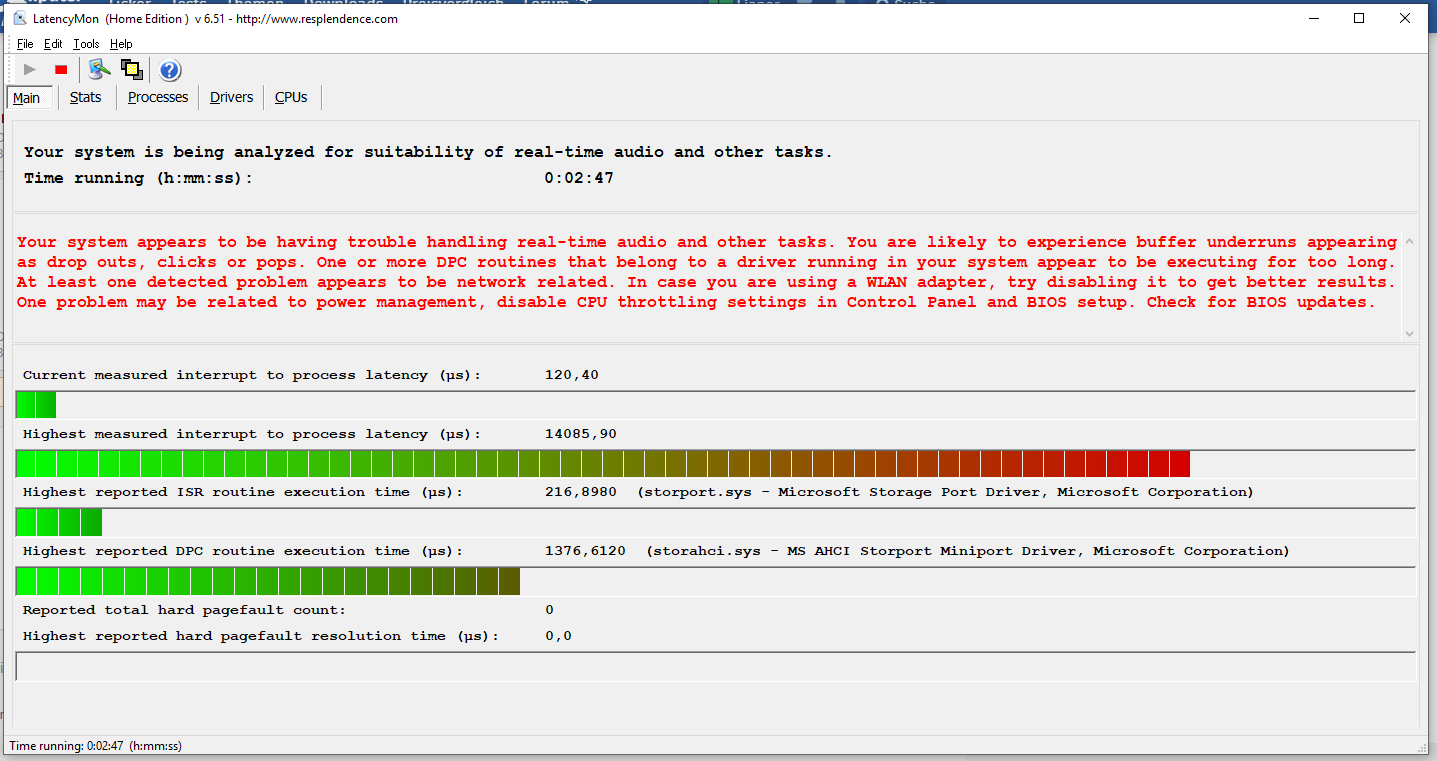Open options via the monitor-and-pencil toolbar icon
The image size is (1437, 761).
click(98, 69)
